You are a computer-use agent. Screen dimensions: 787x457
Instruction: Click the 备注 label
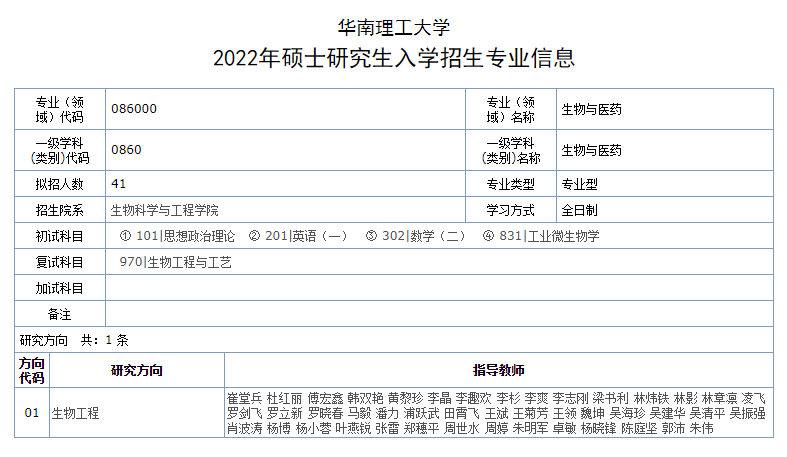(x=59, y=315)
